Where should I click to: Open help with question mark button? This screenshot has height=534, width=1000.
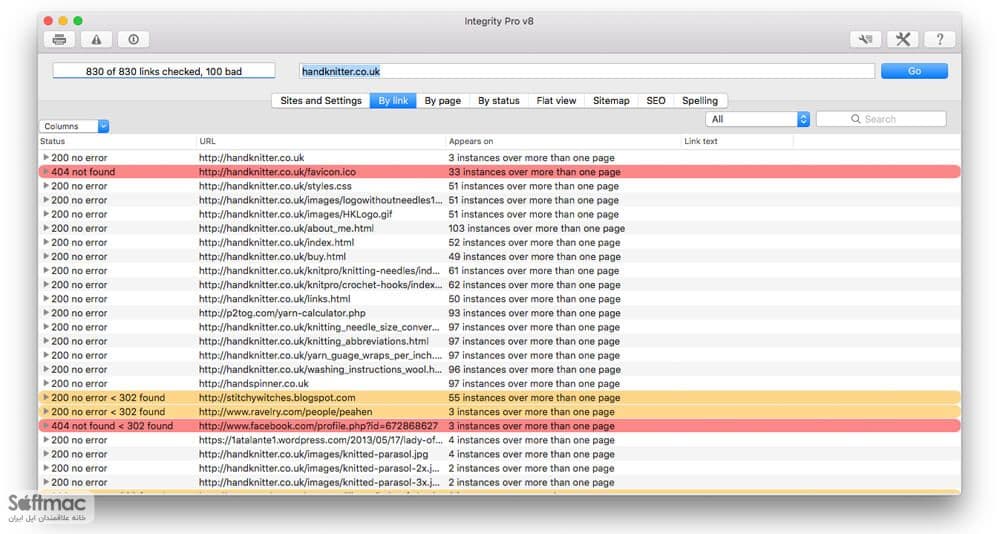(x=939, y=40)
